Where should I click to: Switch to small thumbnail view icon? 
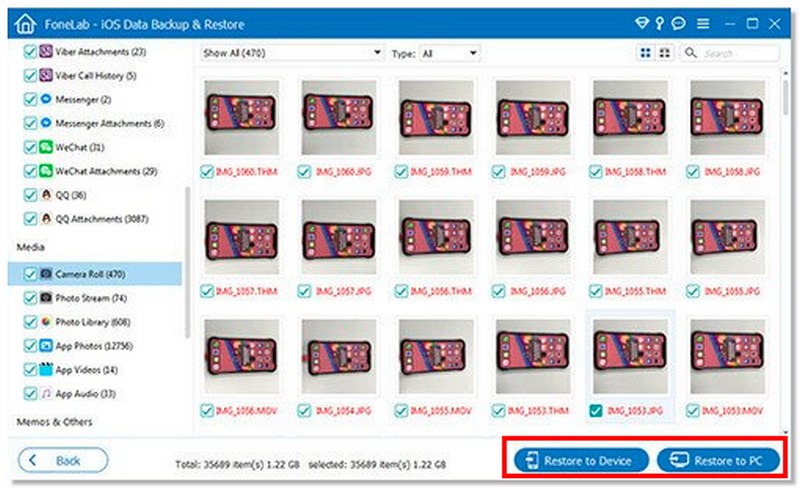coord(665,53)
